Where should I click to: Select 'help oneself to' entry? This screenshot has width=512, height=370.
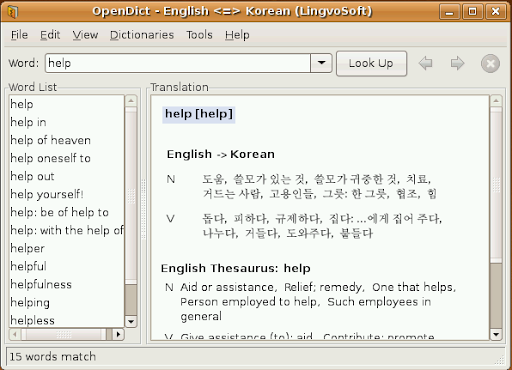point(67,158)
